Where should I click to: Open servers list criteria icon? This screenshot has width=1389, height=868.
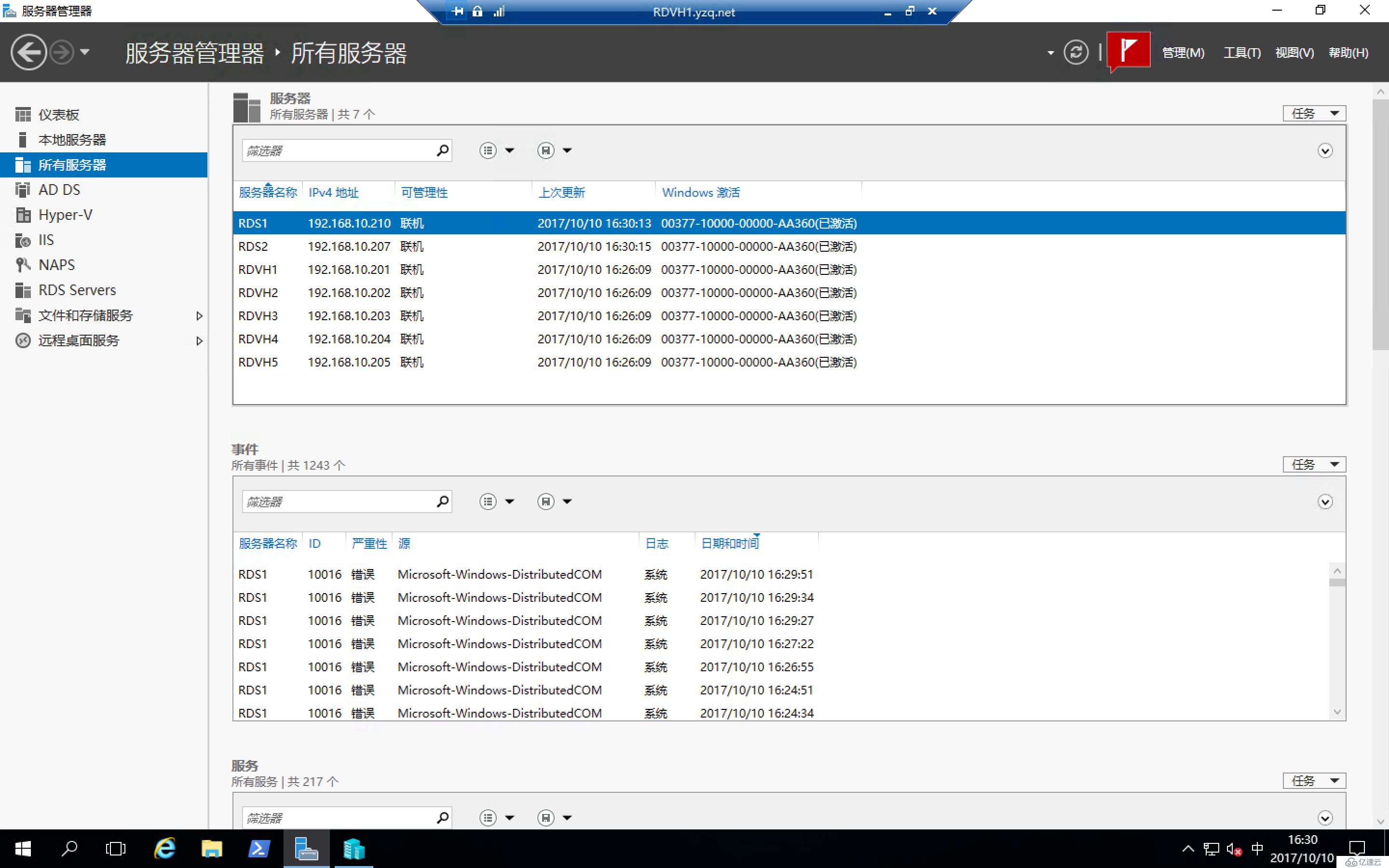coord(488,150)
